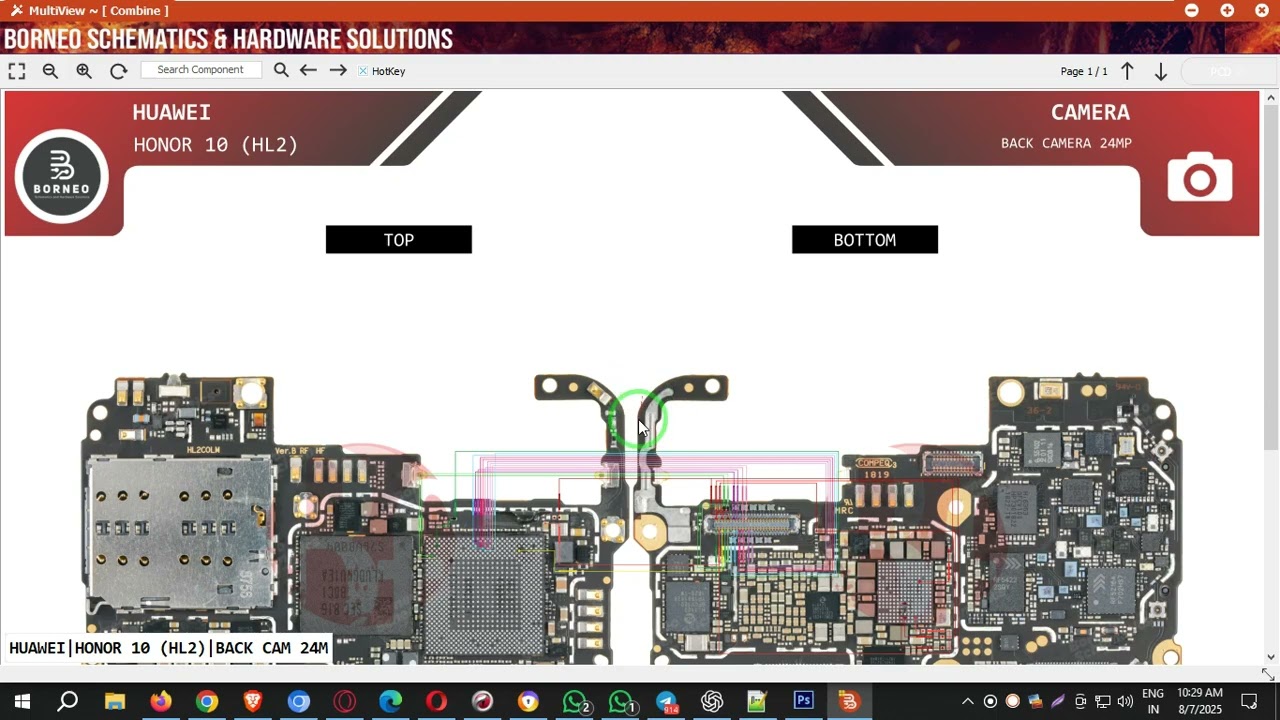The height and width of the screenshot is (720, 1280).
Task: Go to previous result with left arrow
Action: (308, 70)
